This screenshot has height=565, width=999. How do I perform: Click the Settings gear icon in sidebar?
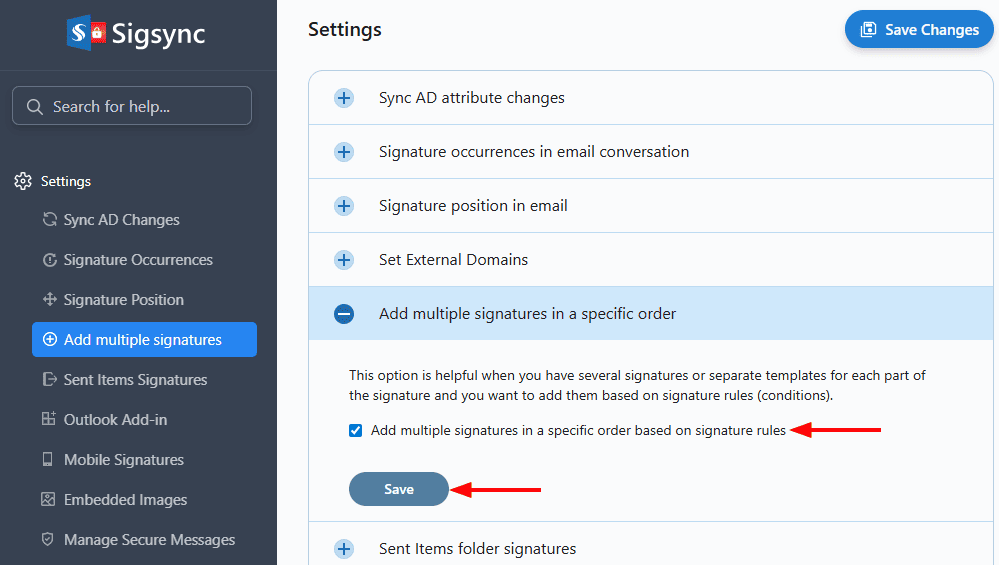pyautogui.click(x=23, y=181)
